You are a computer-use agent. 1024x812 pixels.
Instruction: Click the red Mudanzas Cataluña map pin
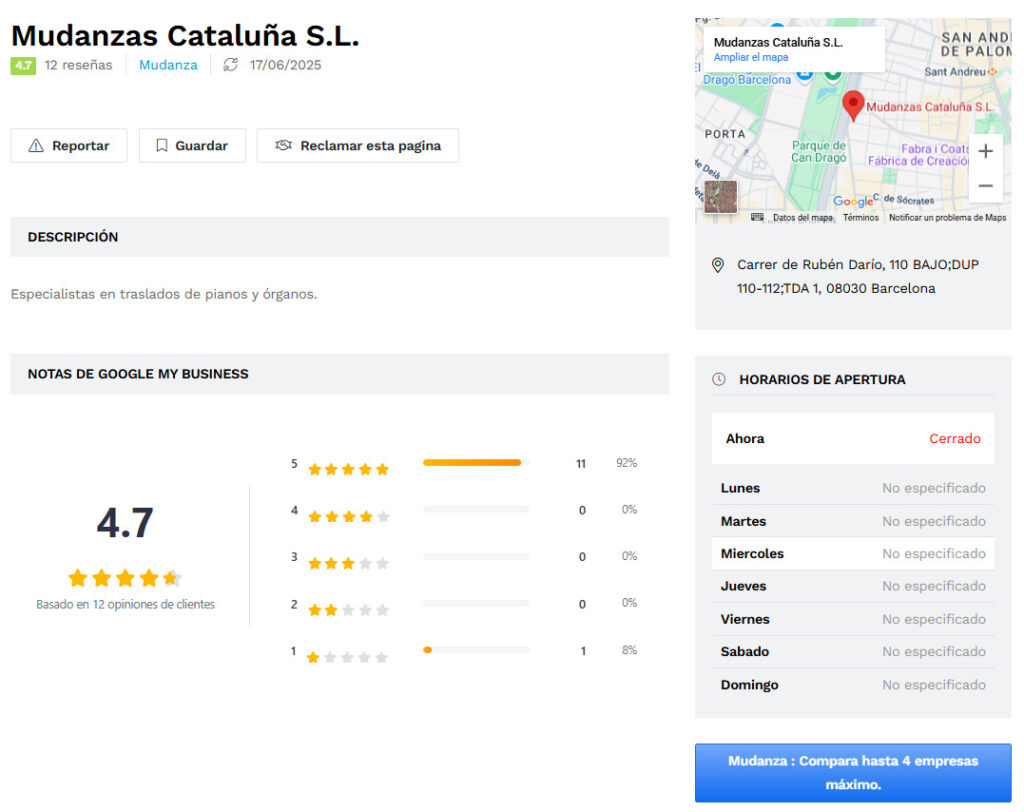click(x=853, y=105)
